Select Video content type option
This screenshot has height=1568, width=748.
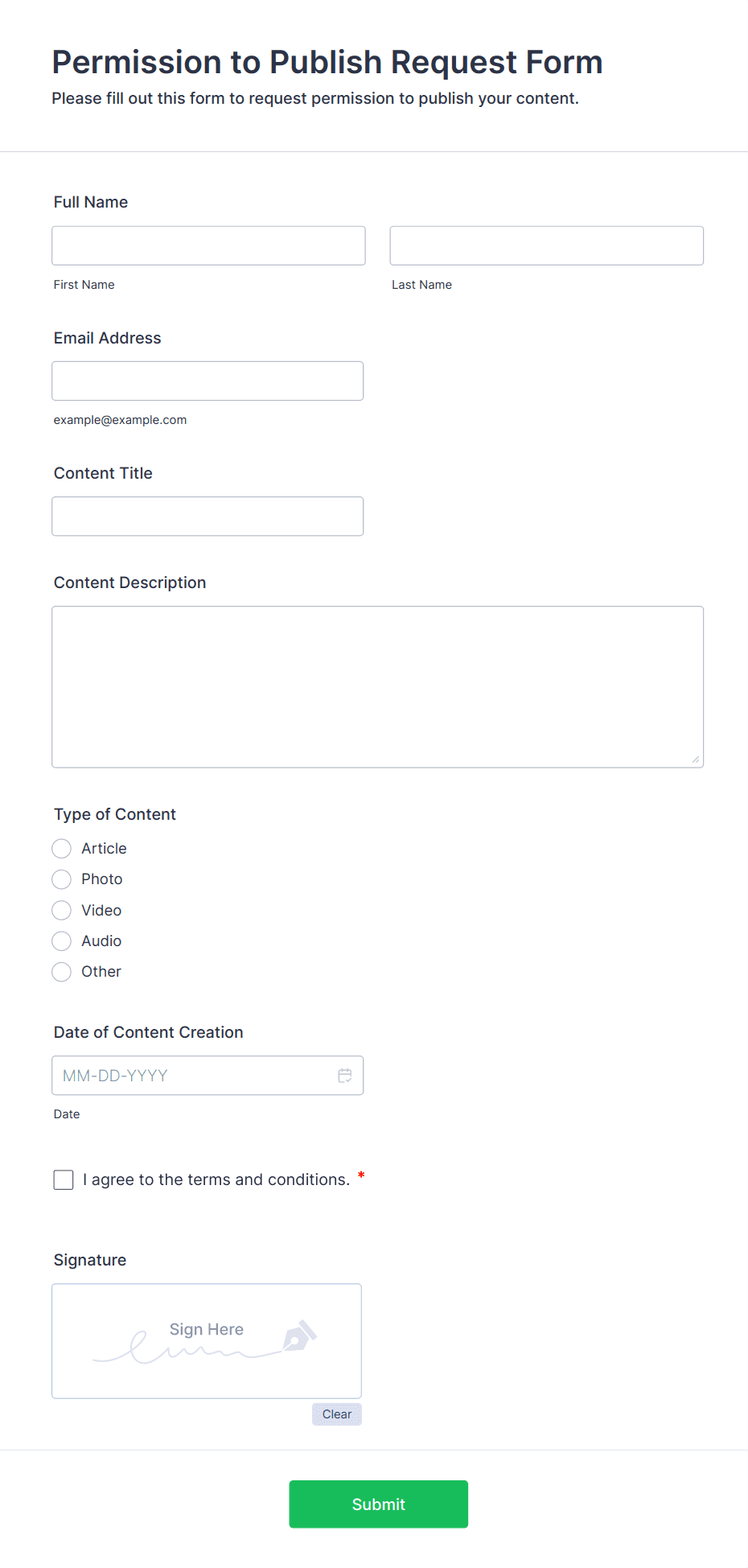tap(61, 910)
